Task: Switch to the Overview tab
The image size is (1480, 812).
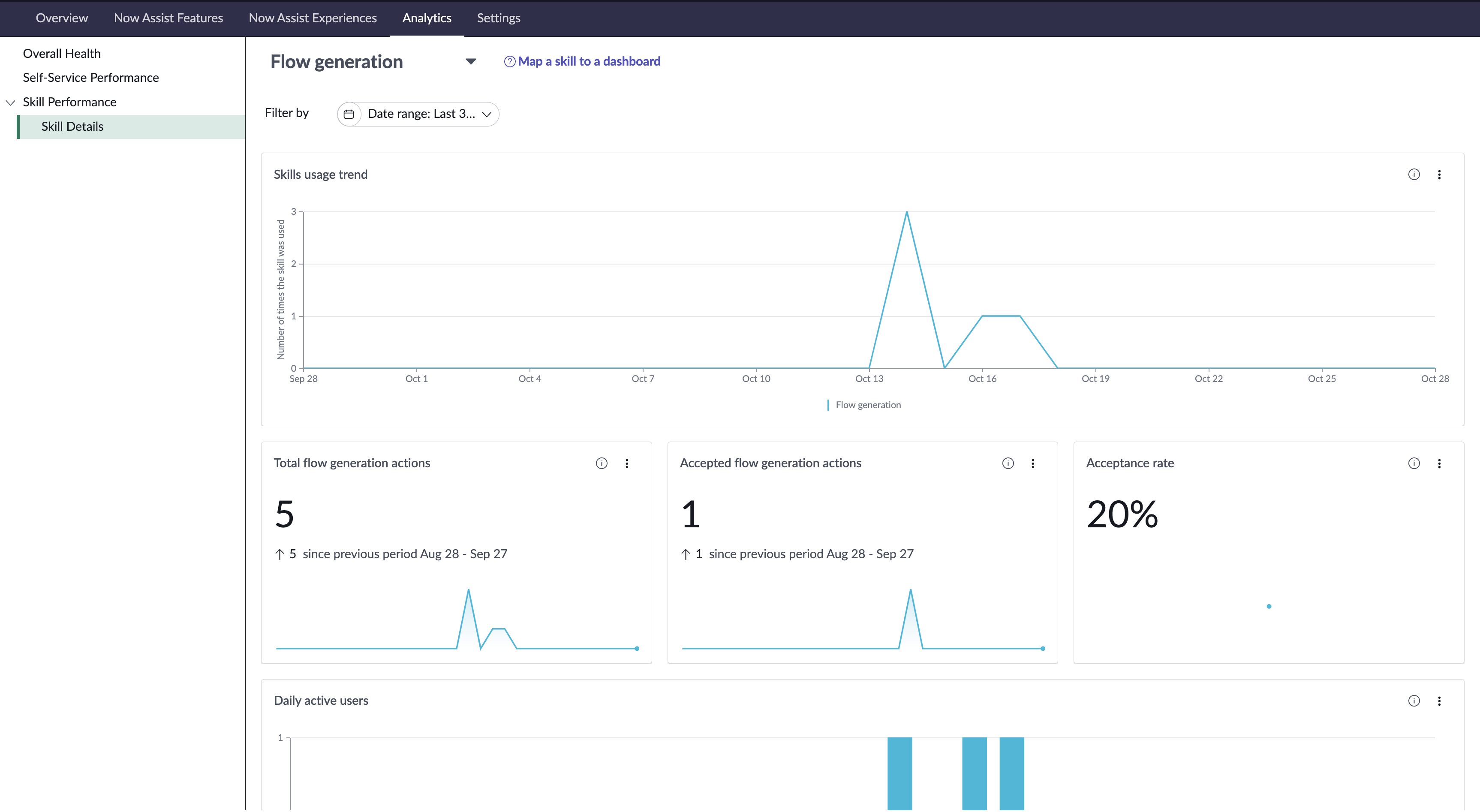Action: (x=62, y=18)
